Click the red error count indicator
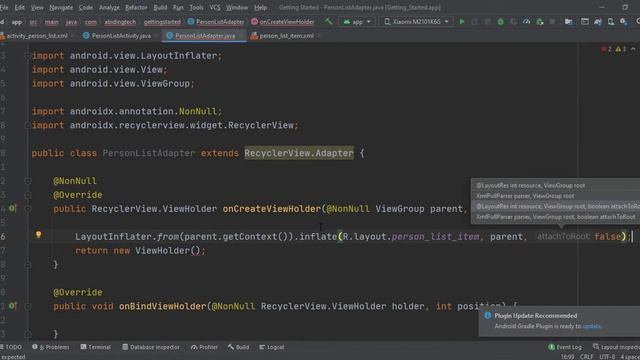 (606, 49)
